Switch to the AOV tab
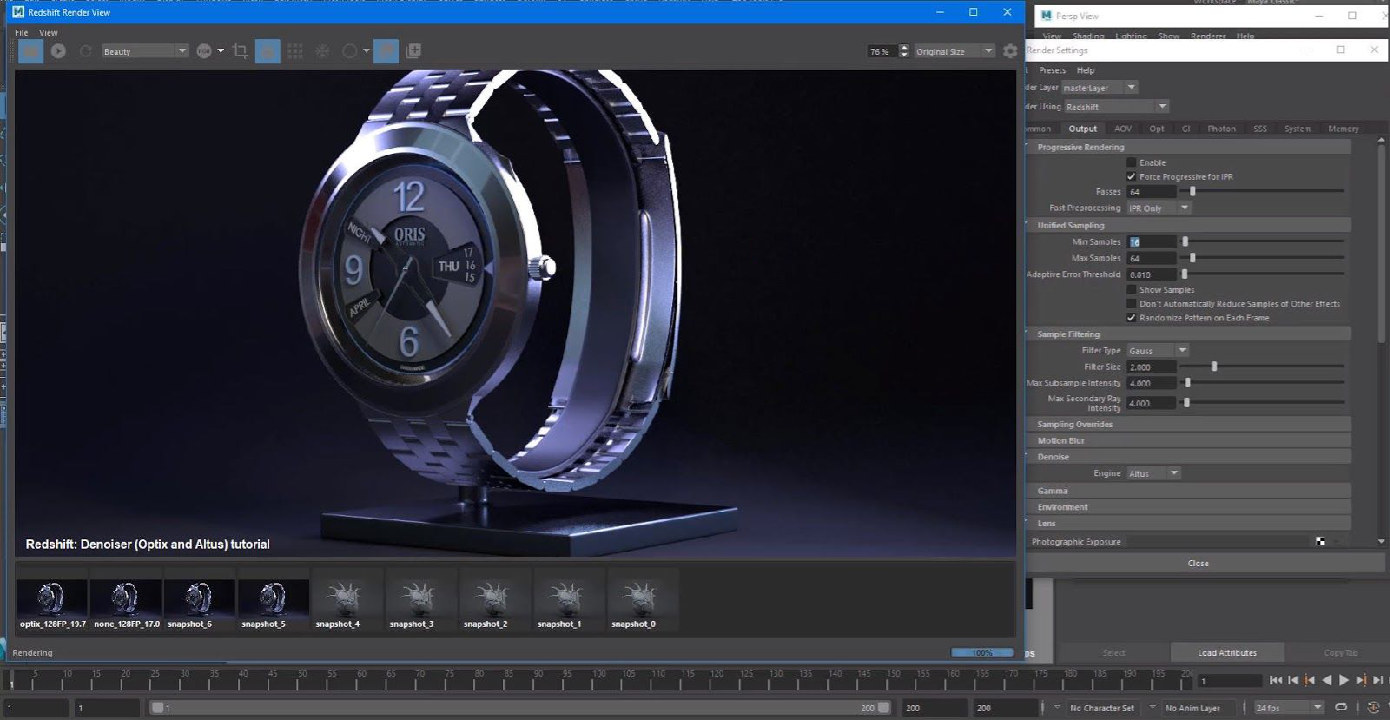The width and height of the screenshot is (1390, 720). tap(1123, 129)
